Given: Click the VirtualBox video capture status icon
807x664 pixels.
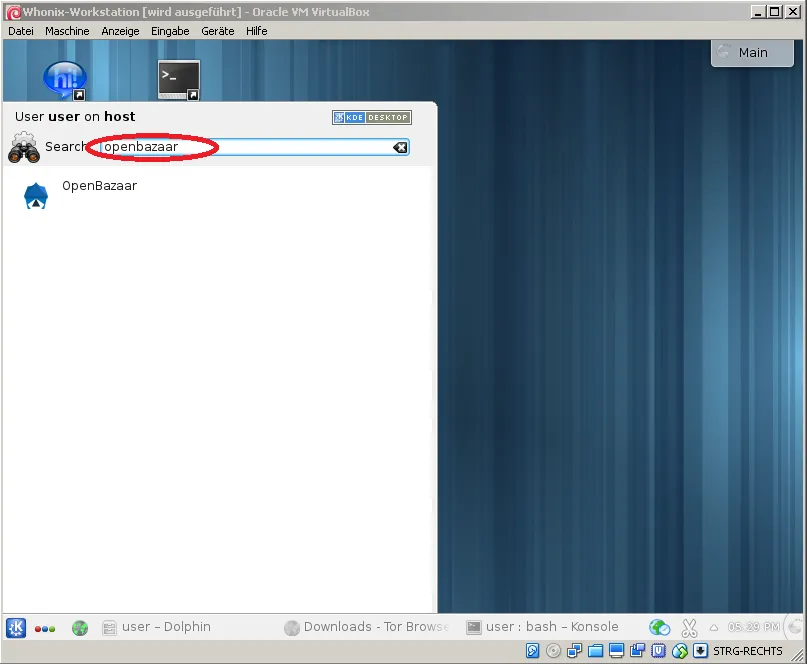Looking at the screenshot, I should pos(637,651).
